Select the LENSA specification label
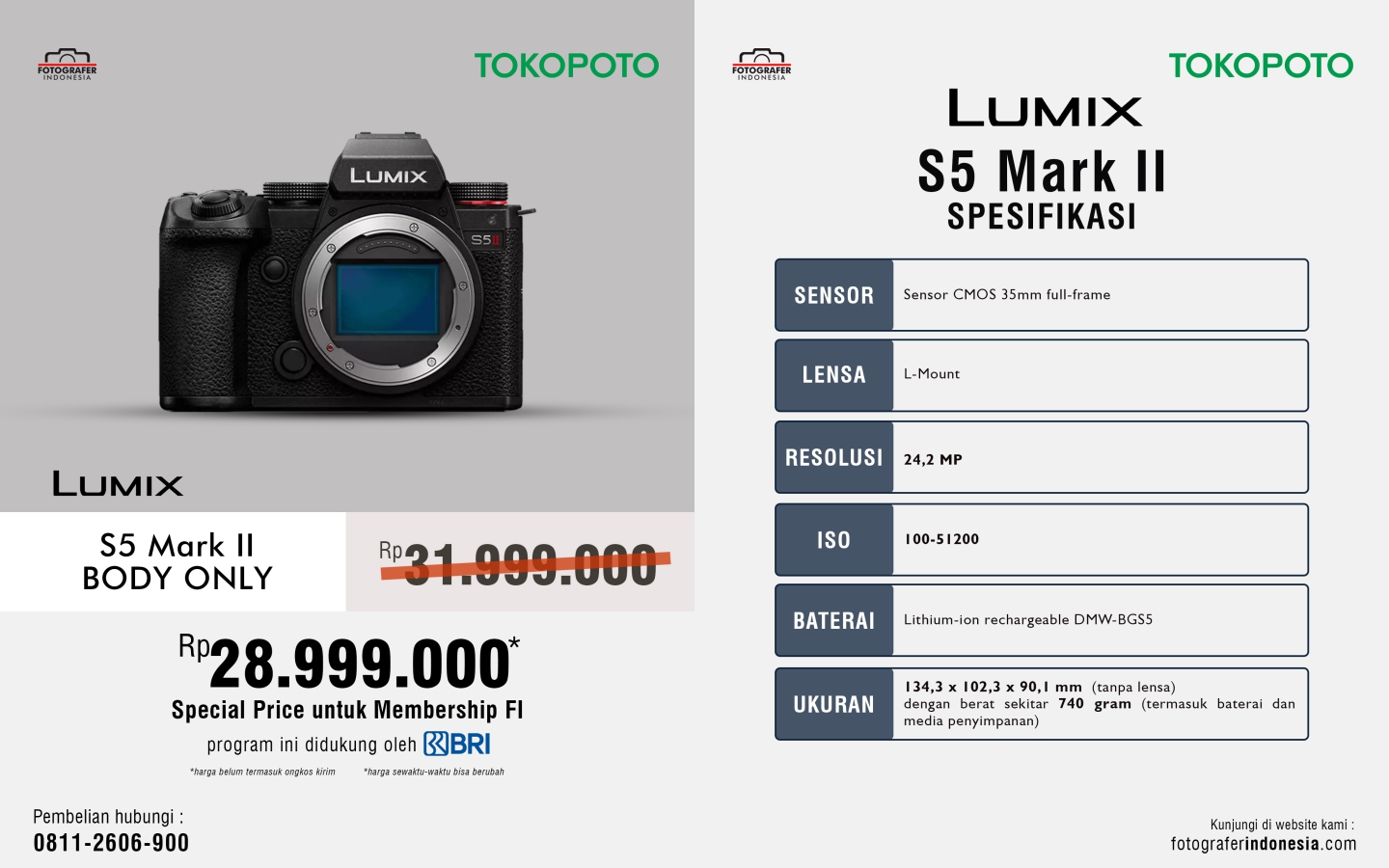This screenshot has width=1389, height=868. click(x=834, y=375)
